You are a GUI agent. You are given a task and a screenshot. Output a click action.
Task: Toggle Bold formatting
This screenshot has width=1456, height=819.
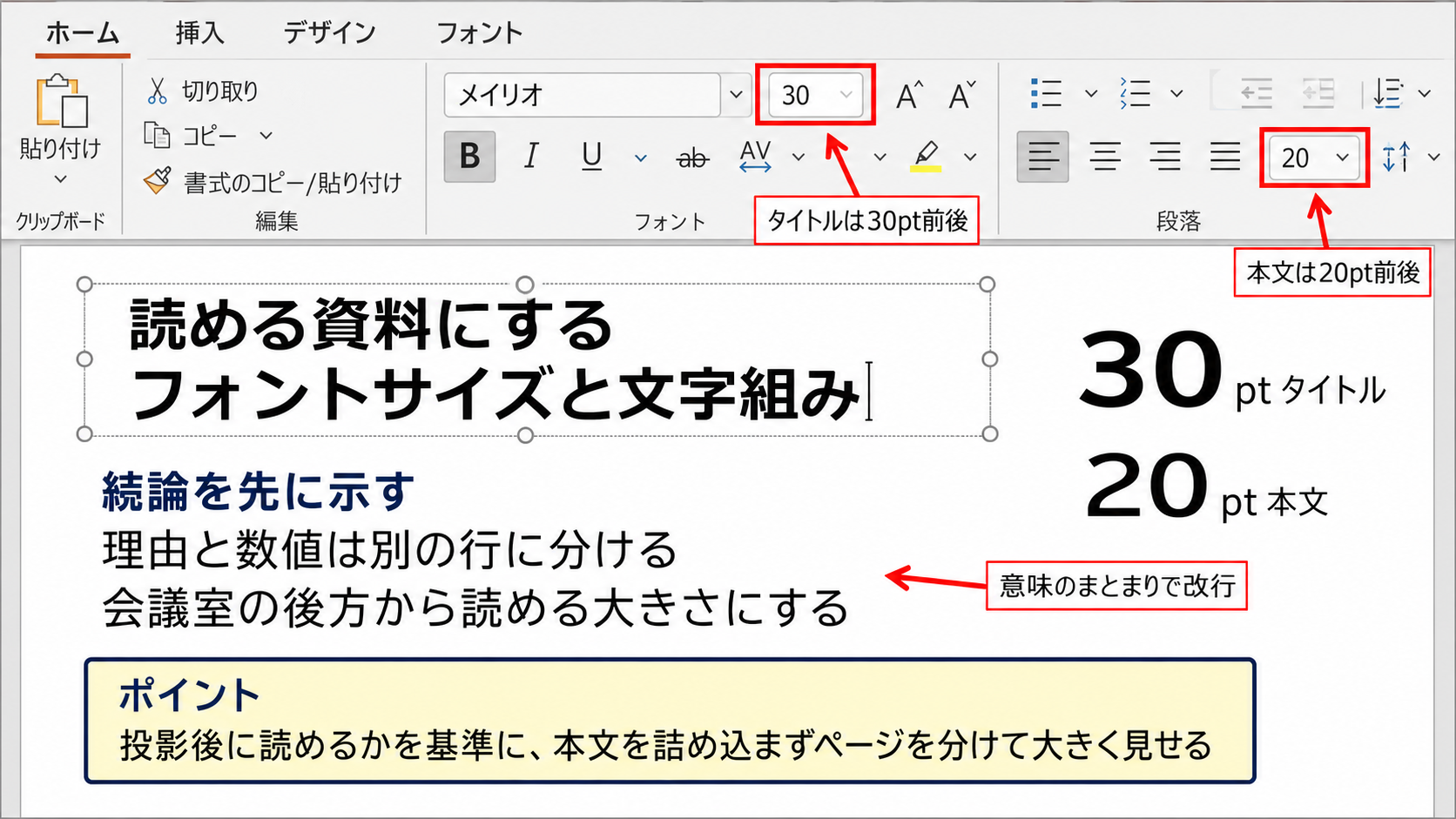pos(469,157)
